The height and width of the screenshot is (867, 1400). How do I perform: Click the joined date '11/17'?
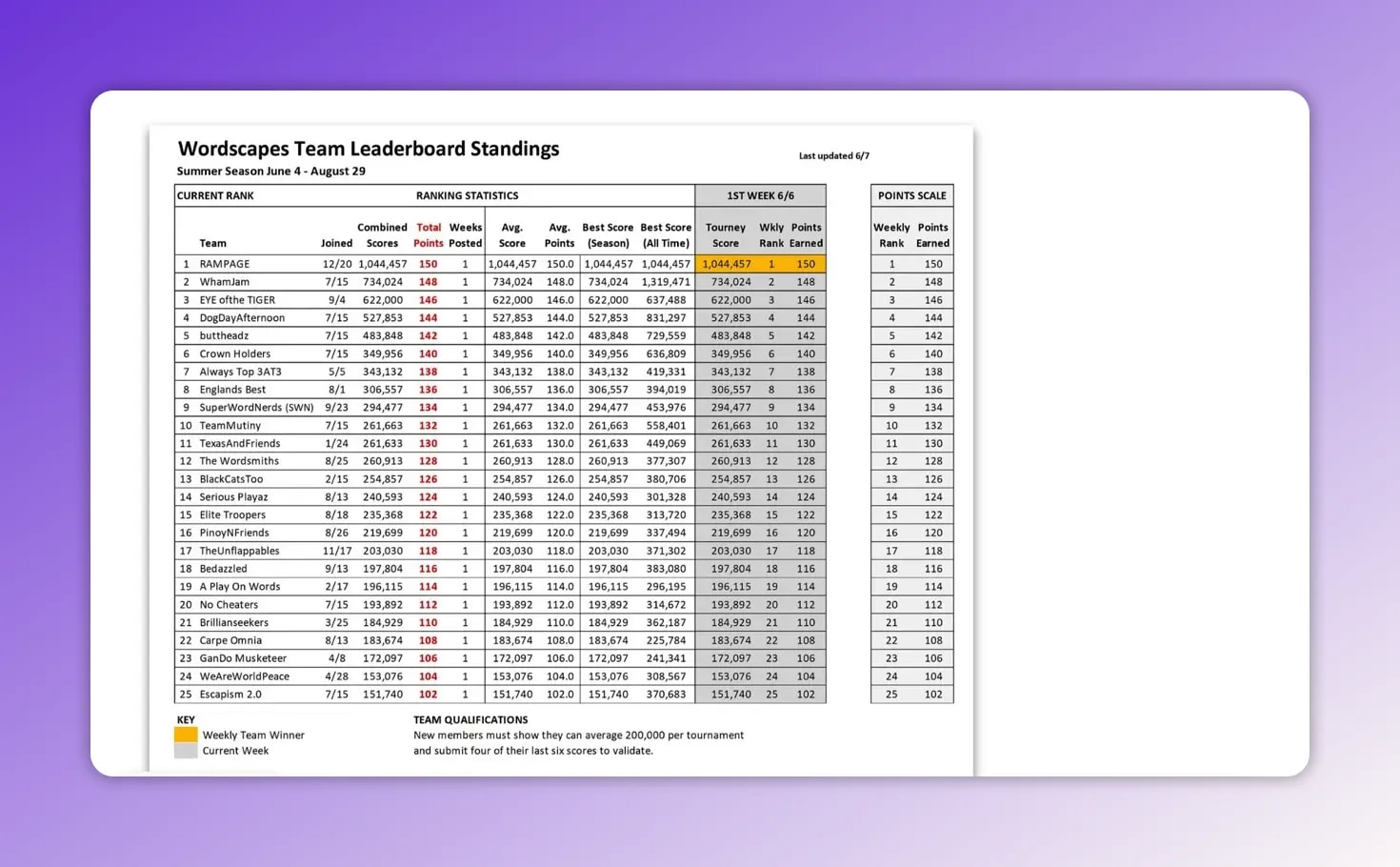[x=337, y=551]
